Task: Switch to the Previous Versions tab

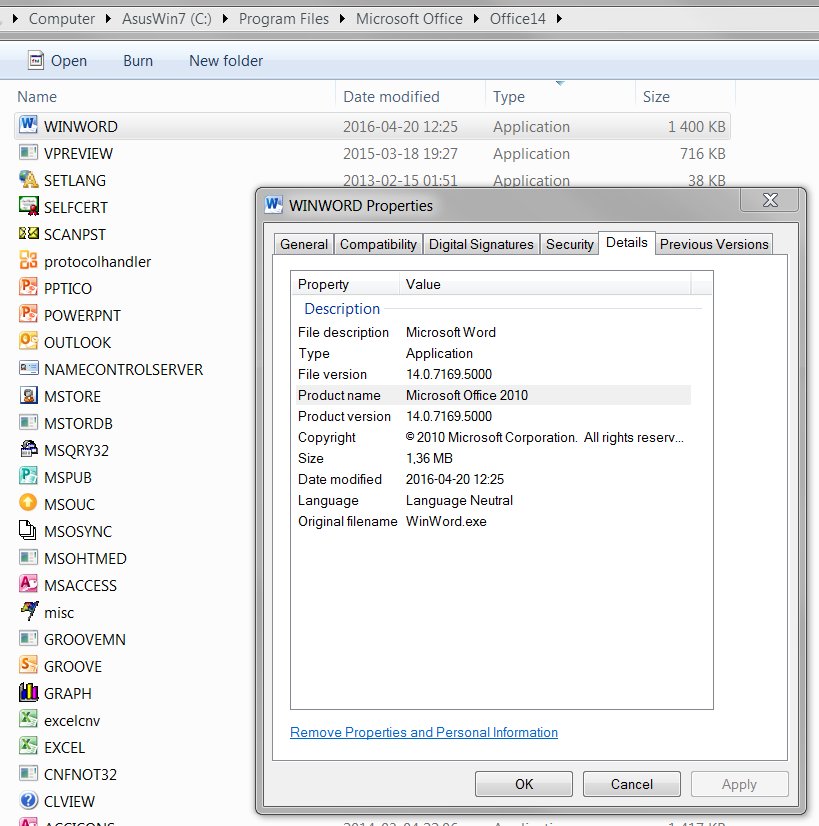Action: pos(714,244)
